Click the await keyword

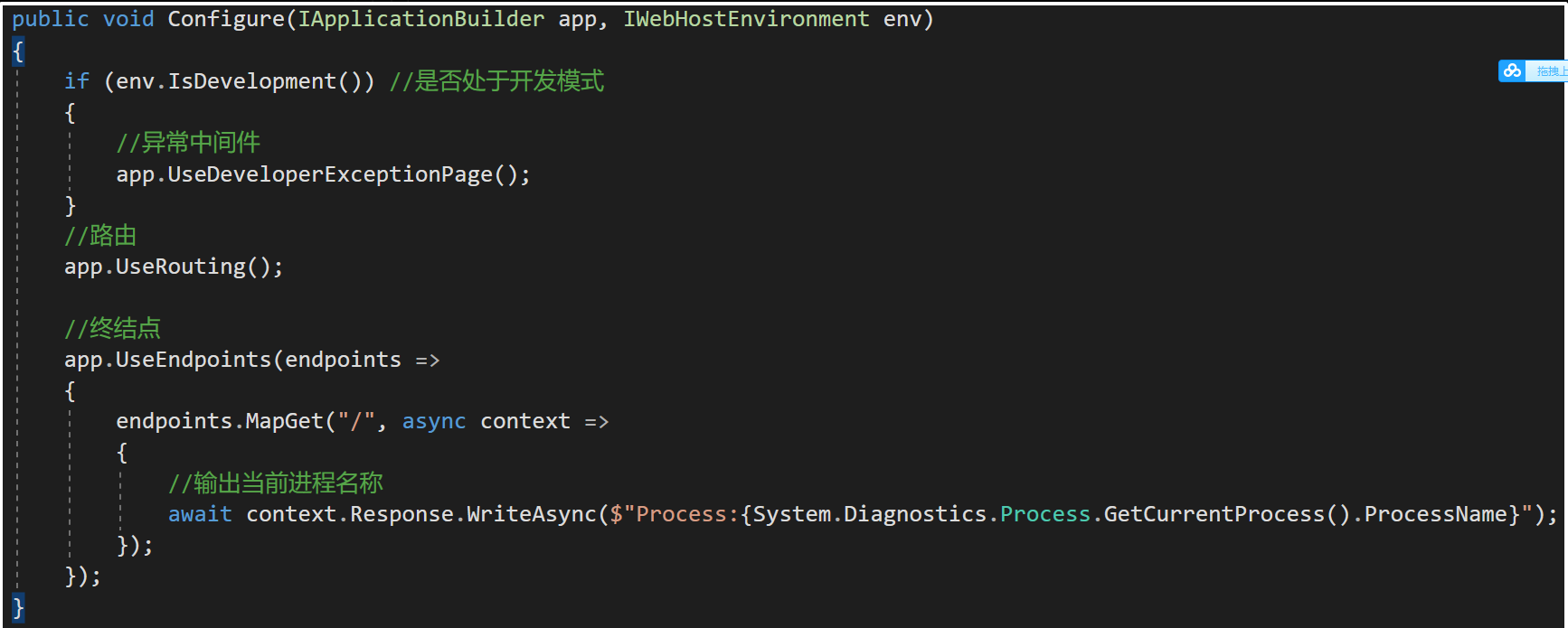click(x=200, y=514)
